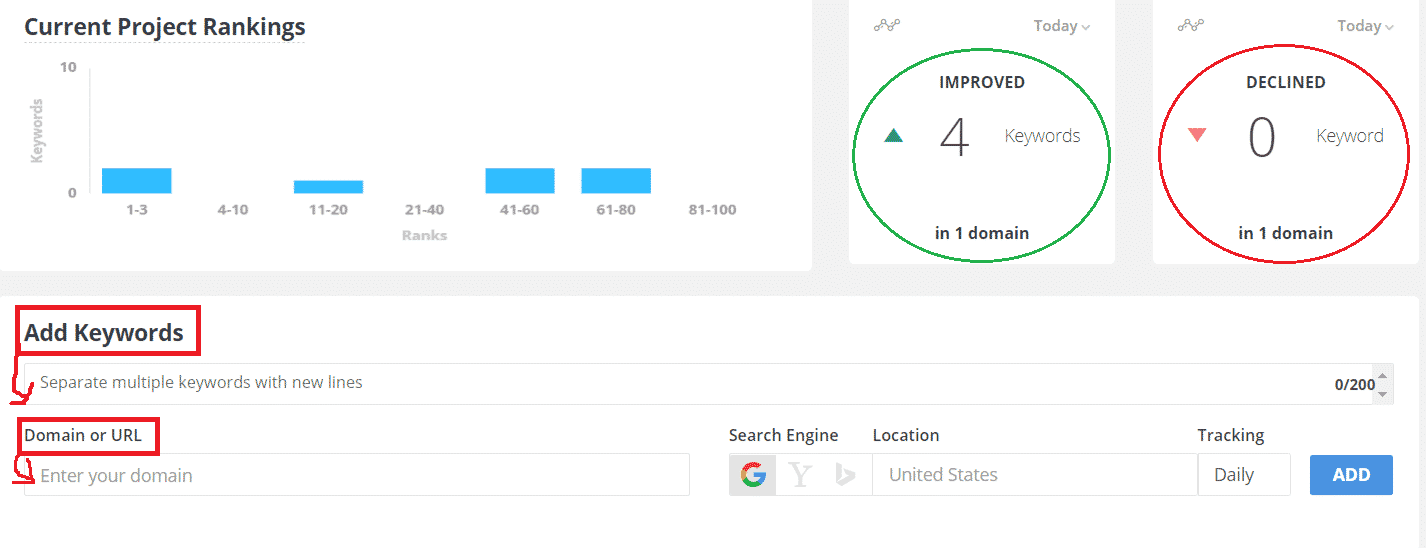Click the Tracking label
Screen dimensions: 1426x548
1231,435
